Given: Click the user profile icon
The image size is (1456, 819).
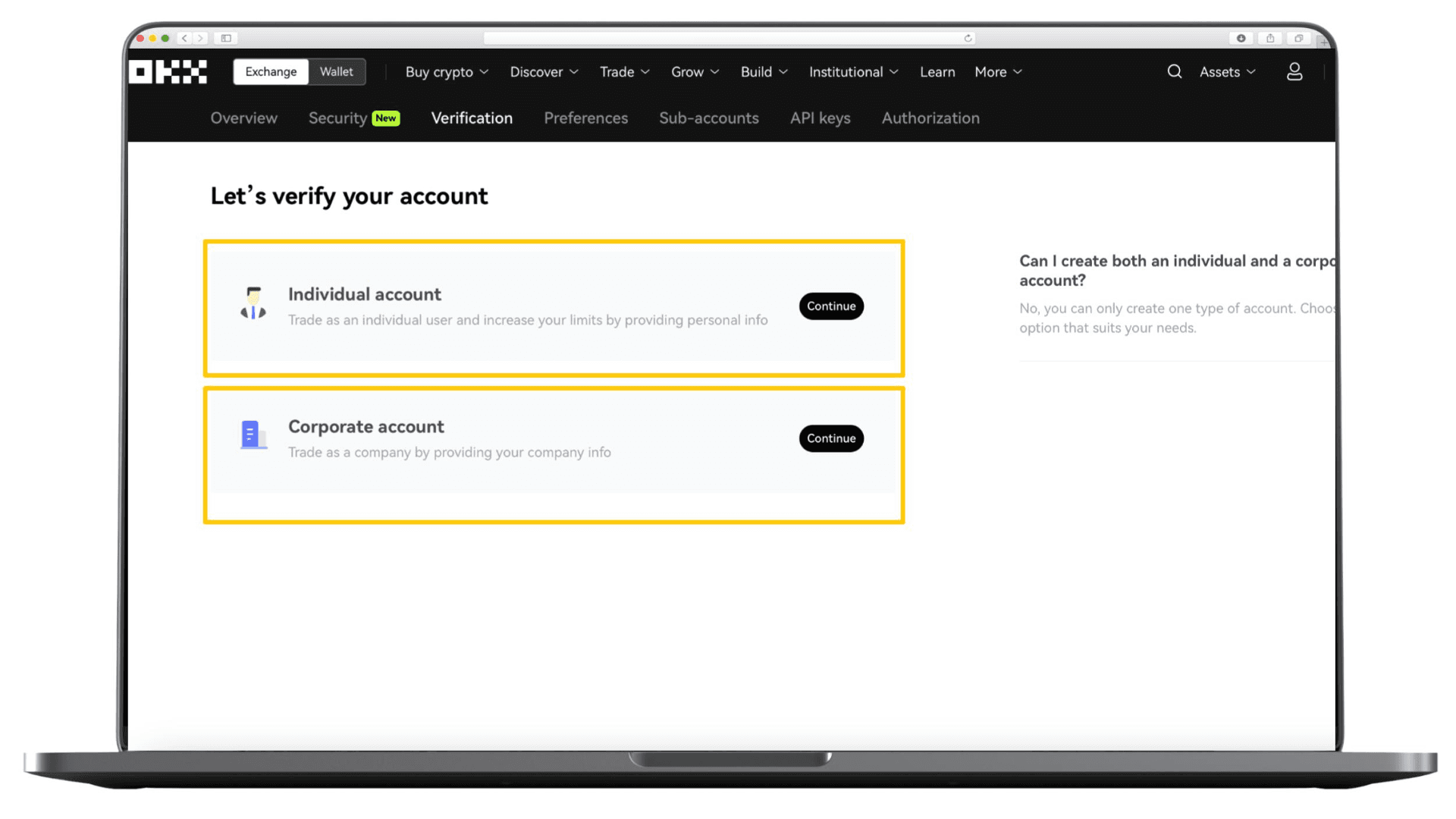Looking at the screenshot, I should pos(1294,71).
